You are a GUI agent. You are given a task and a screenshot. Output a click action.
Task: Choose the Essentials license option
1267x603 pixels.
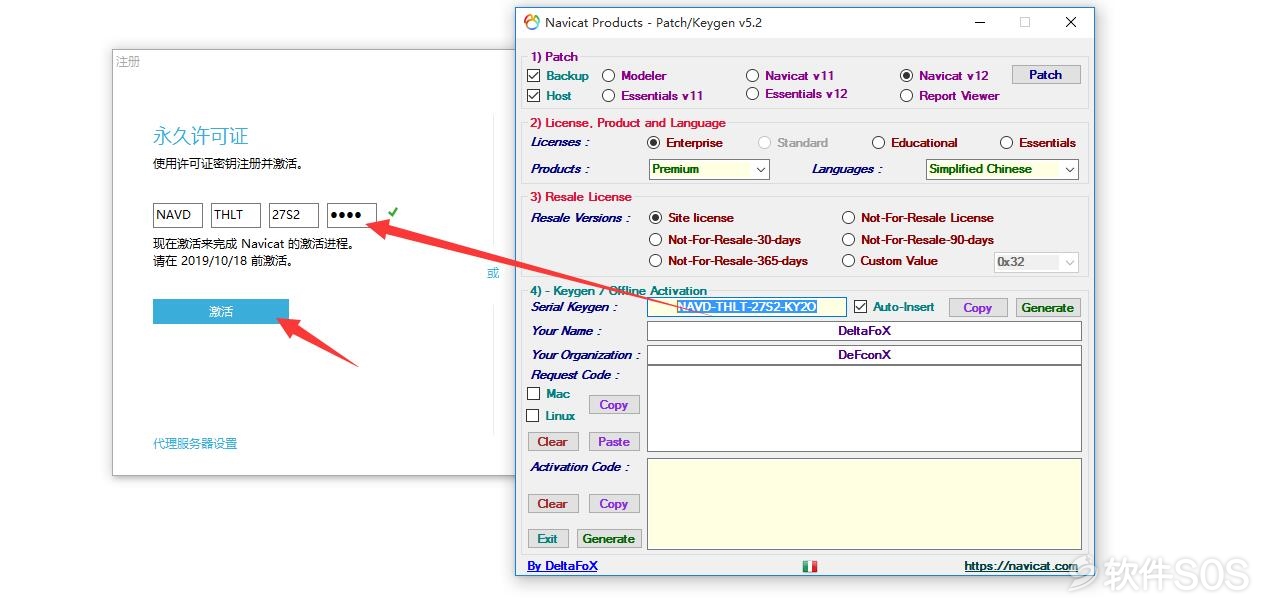(1006, 143)
